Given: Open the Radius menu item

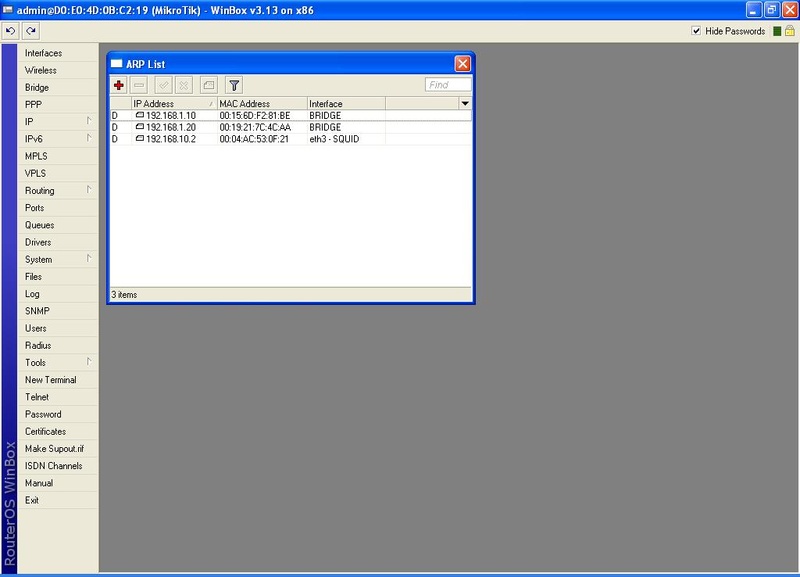Looking at the screenshot, I should [58, 345].
